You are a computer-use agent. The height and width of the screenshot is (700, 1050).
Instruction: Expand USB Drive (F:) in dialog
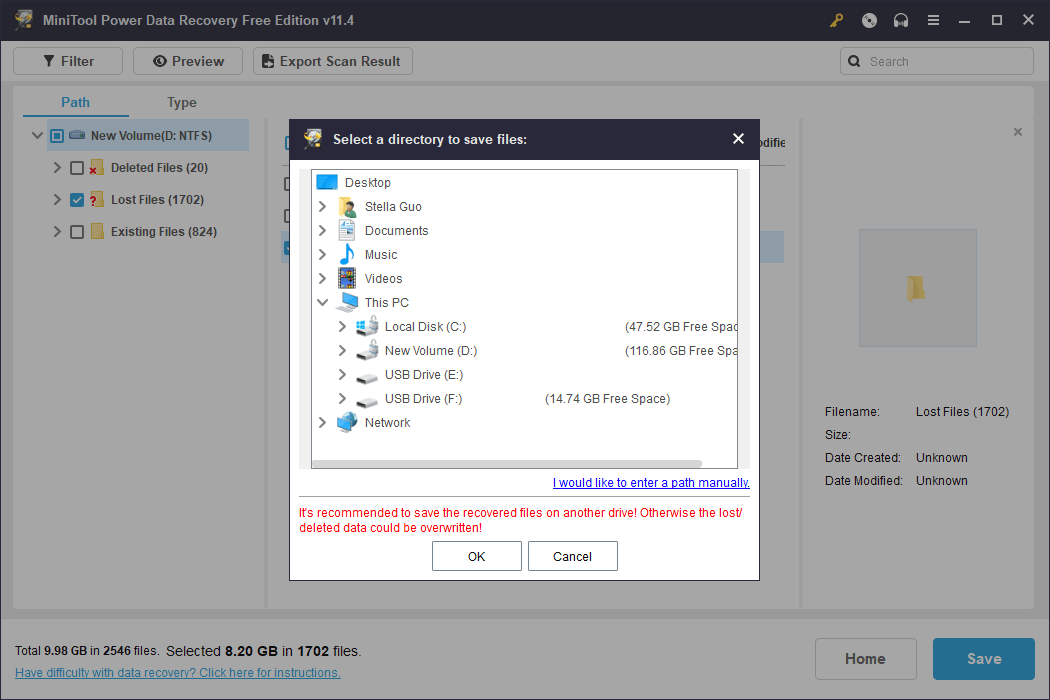click(x=342, y=399)
